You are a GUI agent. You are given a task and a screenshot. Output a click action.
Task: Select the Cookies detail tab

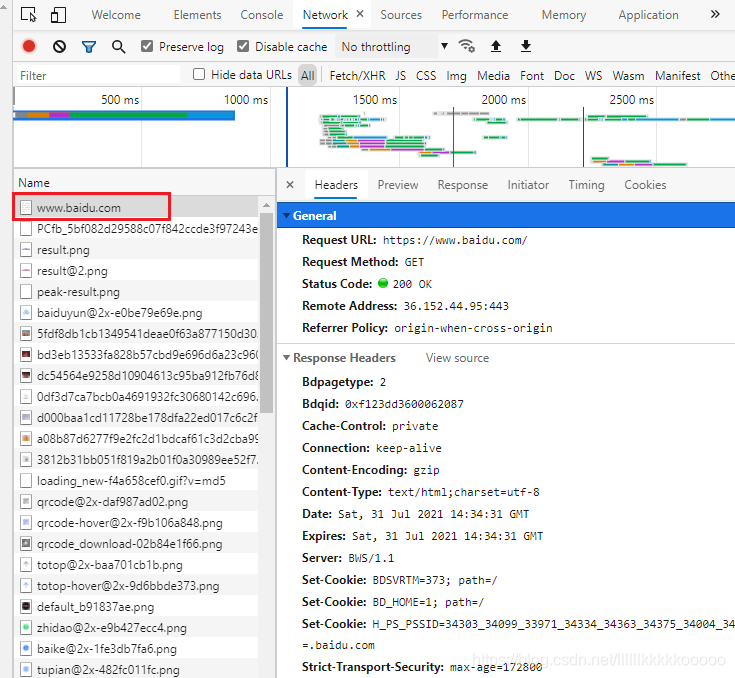tap(645, 185)
